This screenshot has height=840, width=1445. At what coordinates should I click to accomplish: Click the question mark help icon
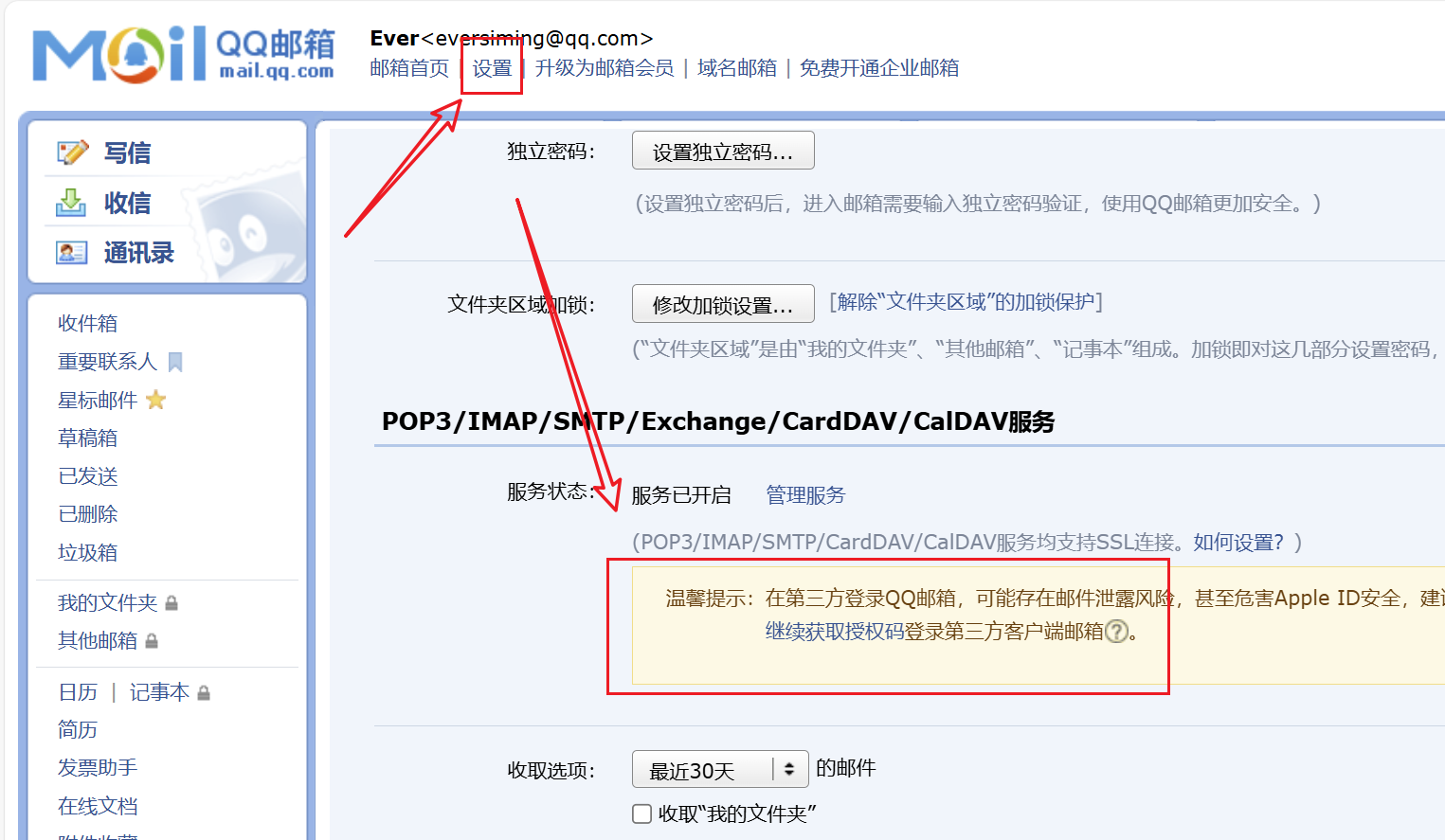1117,632
